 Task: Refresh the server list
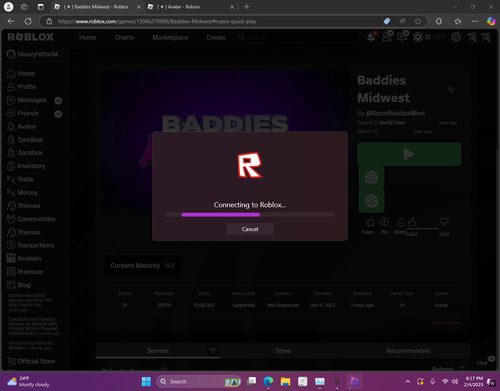coord(448,369)
